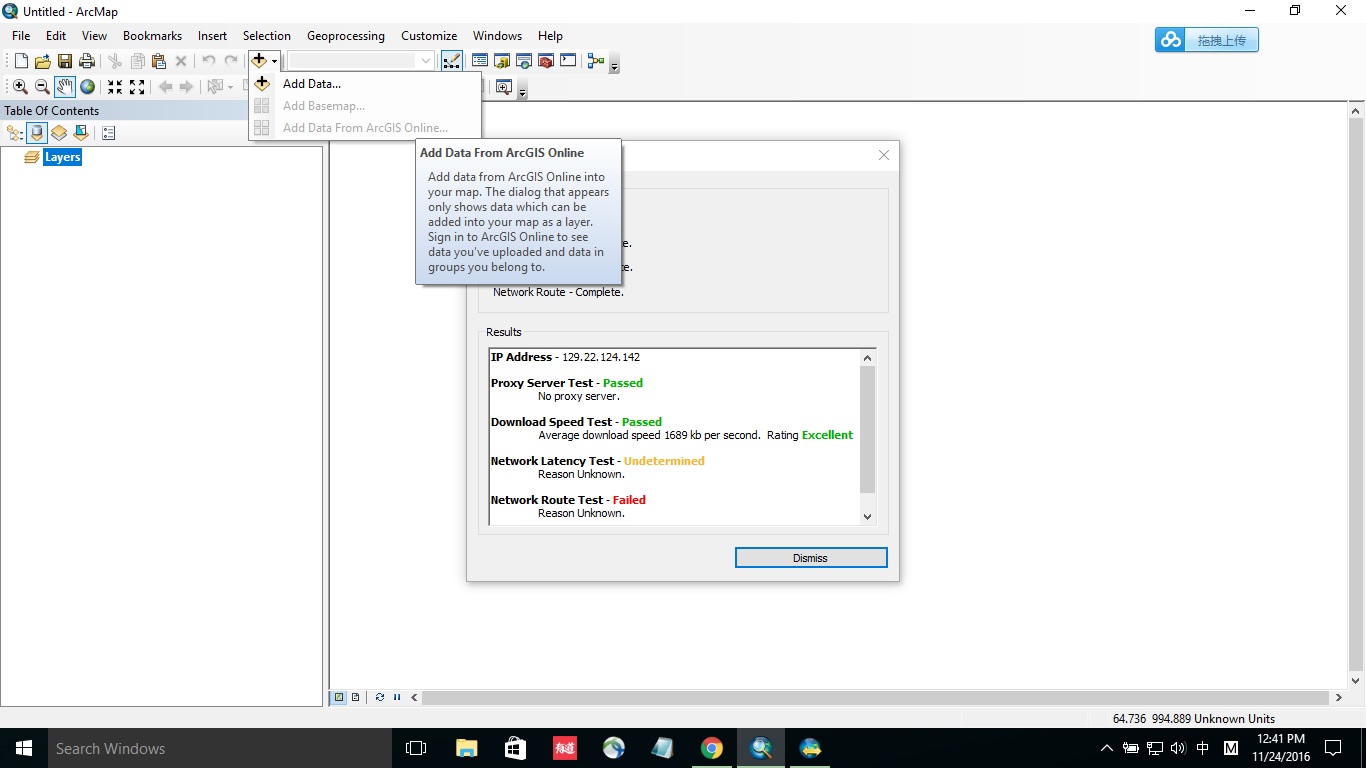The image size is (1366, 768).
Task: Select the Zoom In tool
Action: coord(20,87)
